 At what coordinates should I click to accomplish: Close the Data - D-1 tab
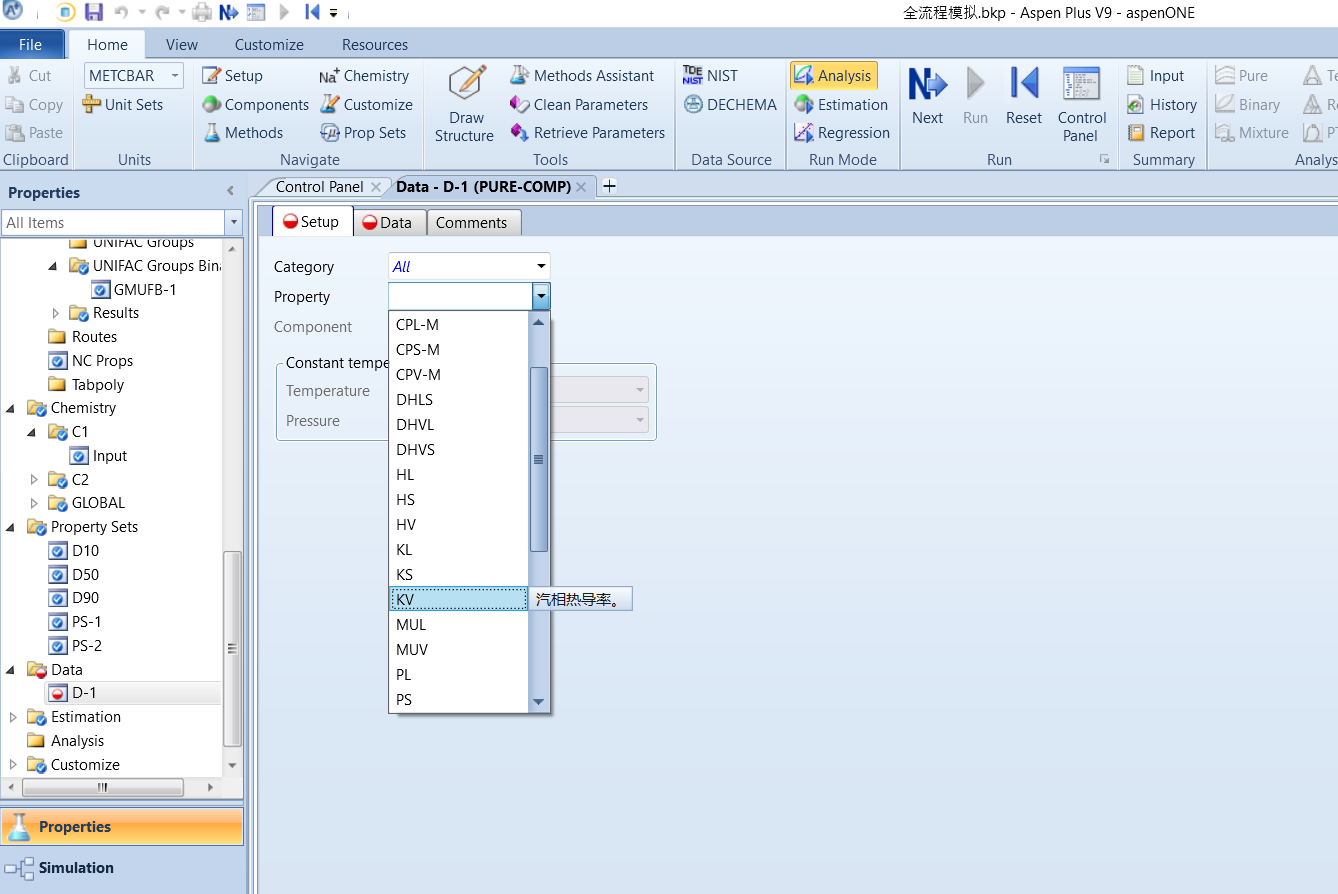pos(581,187)
